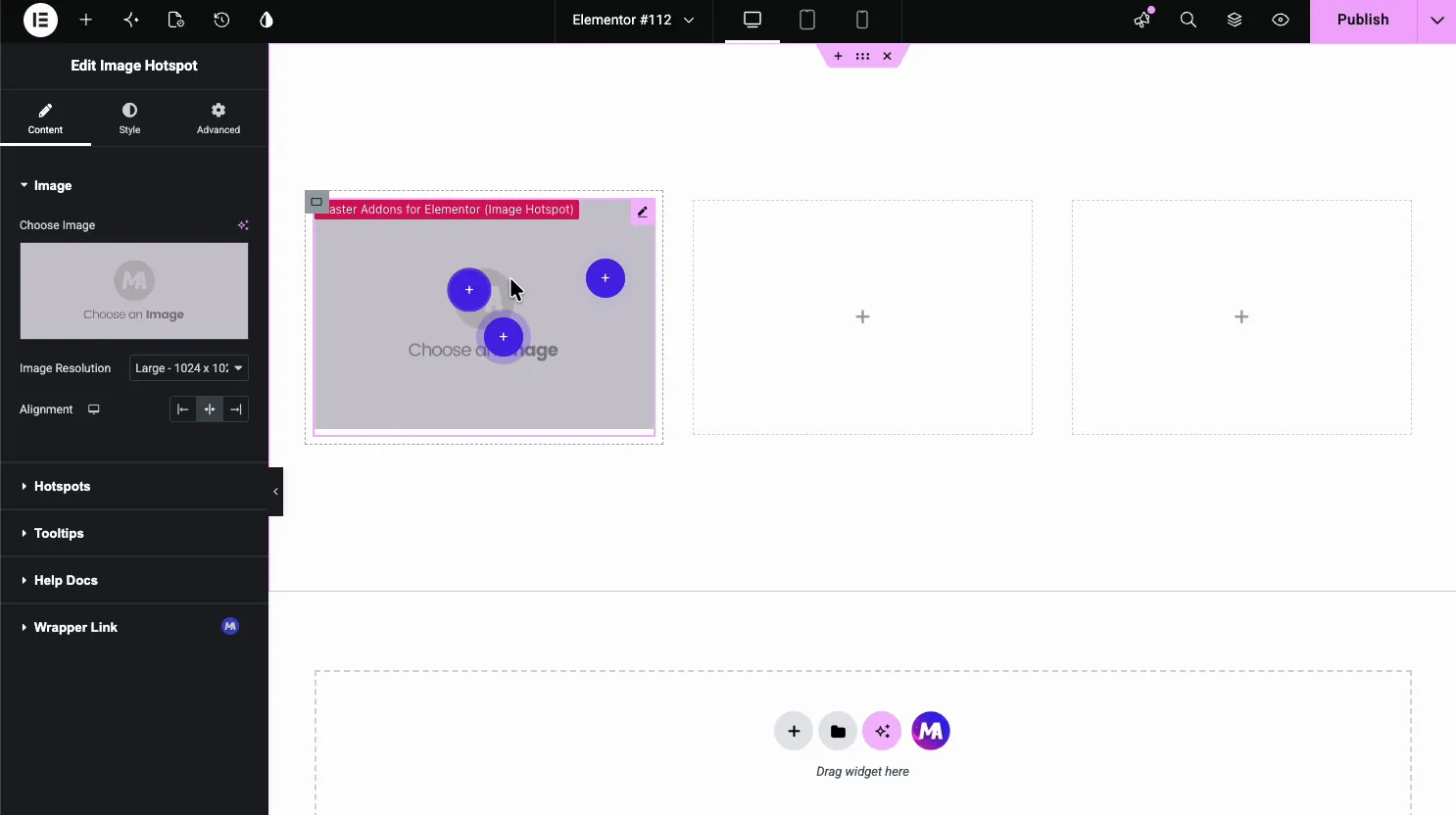
Task: Switch to the Advanced tab
Action: click(x=218, y=119)
